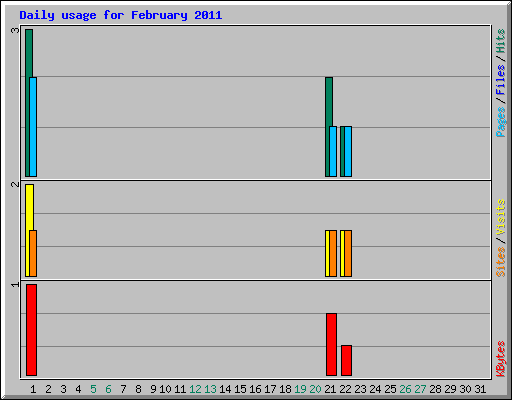Click the 'Daily usage for February 2011' title
Viewport: 512px width, 400px height.
click(121, 15)
